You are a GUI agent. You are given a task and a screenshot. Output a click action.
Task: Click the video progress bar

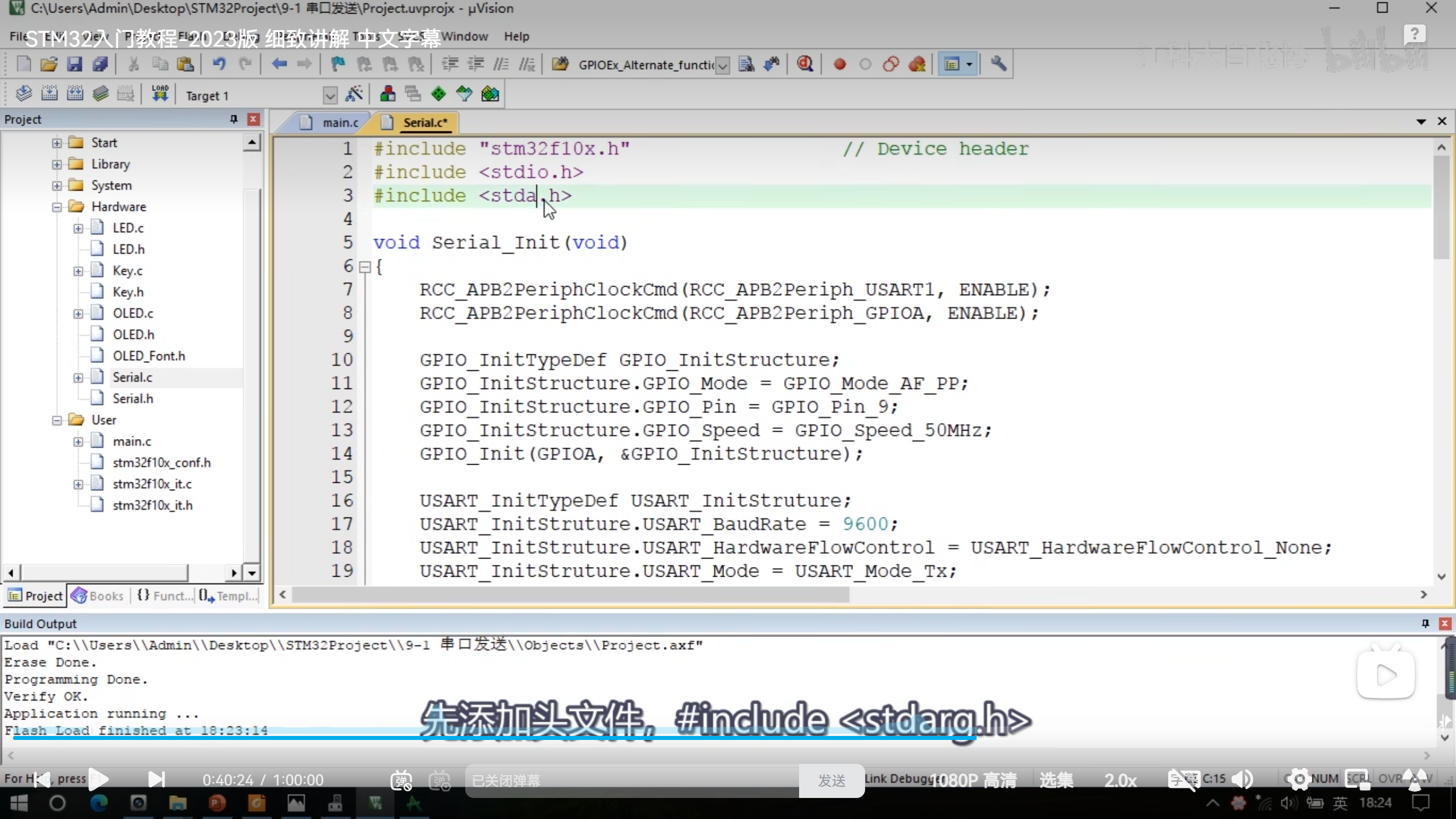pos(569,738)
